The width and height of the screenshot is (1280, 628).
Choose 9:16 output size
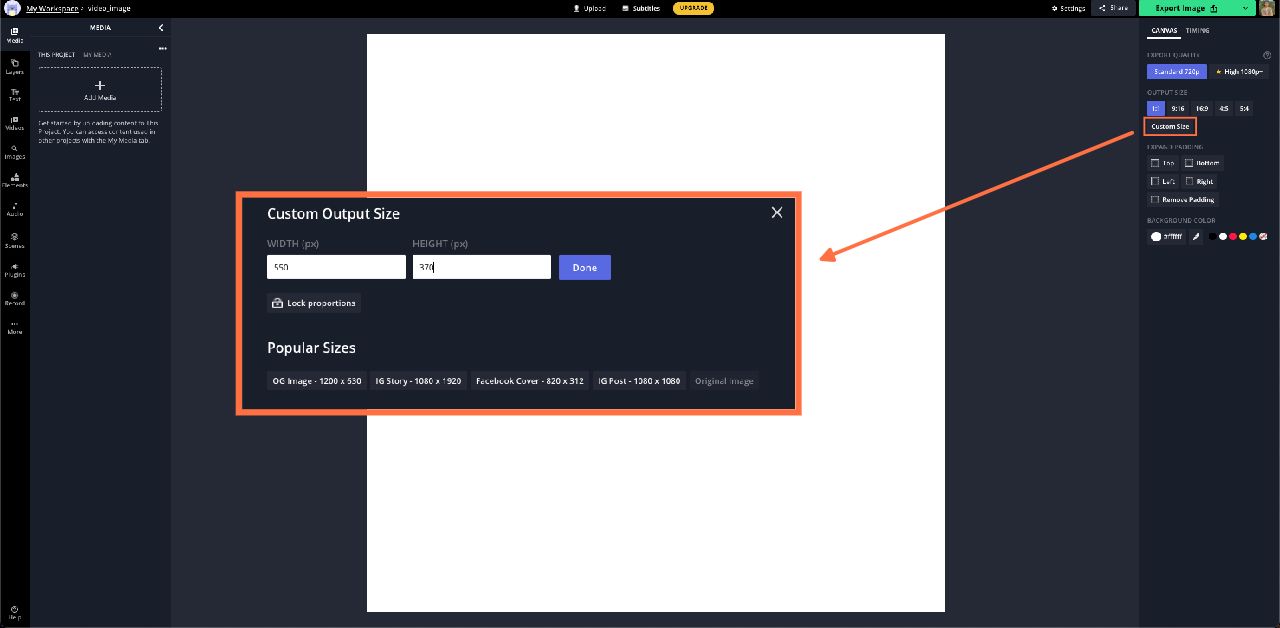point(1178,108)
